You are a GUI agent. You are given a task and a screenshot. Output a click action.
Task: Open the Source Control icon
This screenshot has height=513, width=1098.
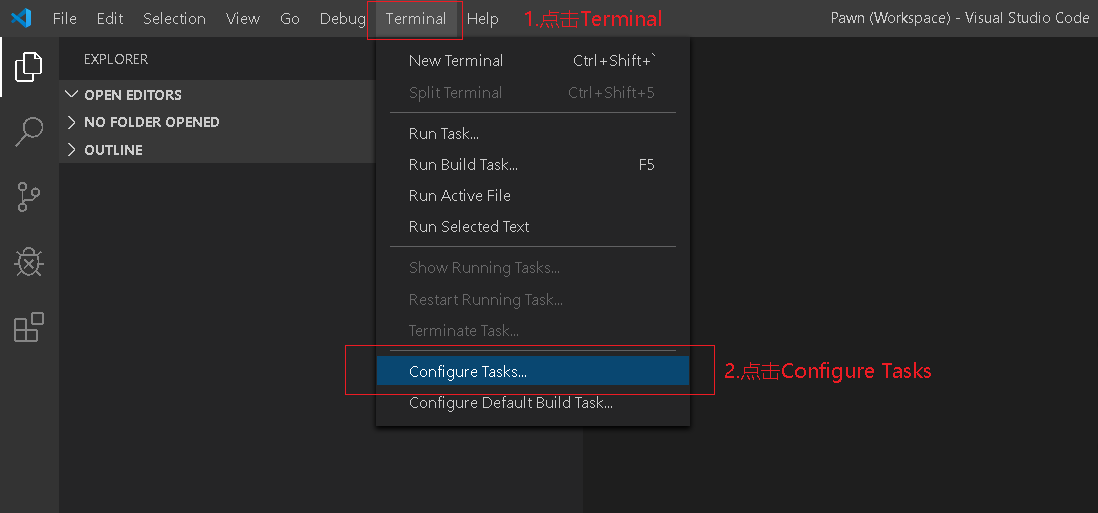pyautogui.click(x=29, y=197)
